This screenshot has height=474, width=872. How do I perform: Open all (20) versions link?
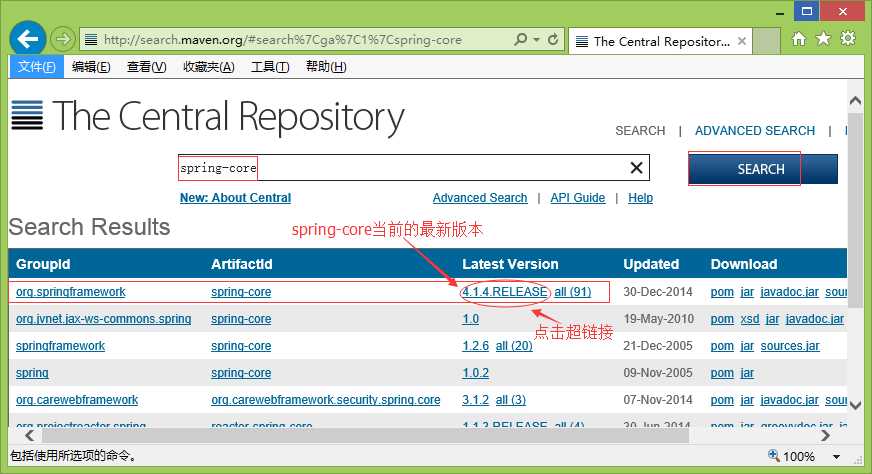[x=514, y=346]
